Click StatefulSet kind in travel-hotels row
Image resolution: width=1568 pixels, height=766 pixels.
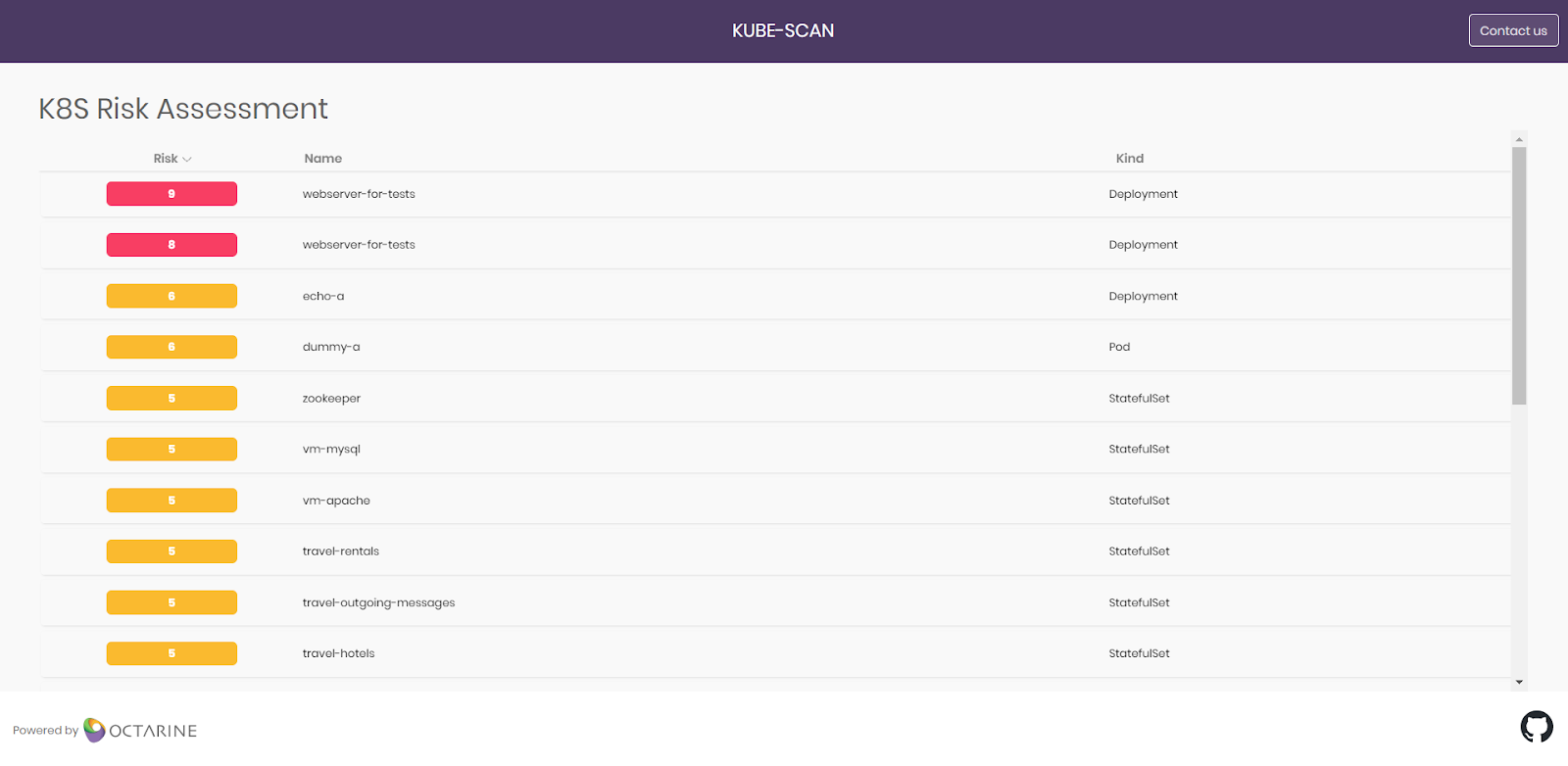click(x=1139, y=653)
